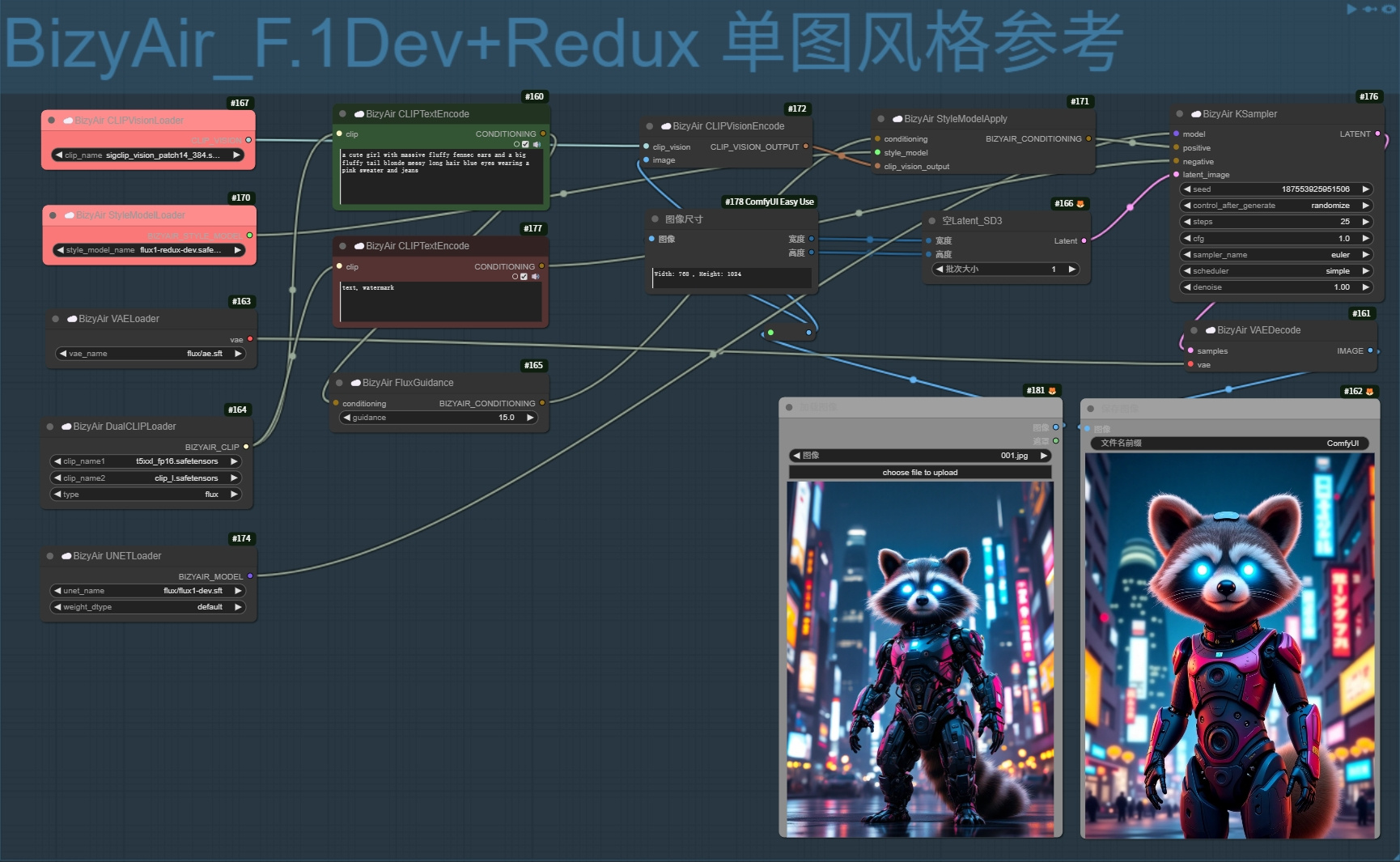Click the #178 ComfyUI Easy Use badge
This screenshot has height=862, width=1400.
pyautogui.click(x=770, y=202)
